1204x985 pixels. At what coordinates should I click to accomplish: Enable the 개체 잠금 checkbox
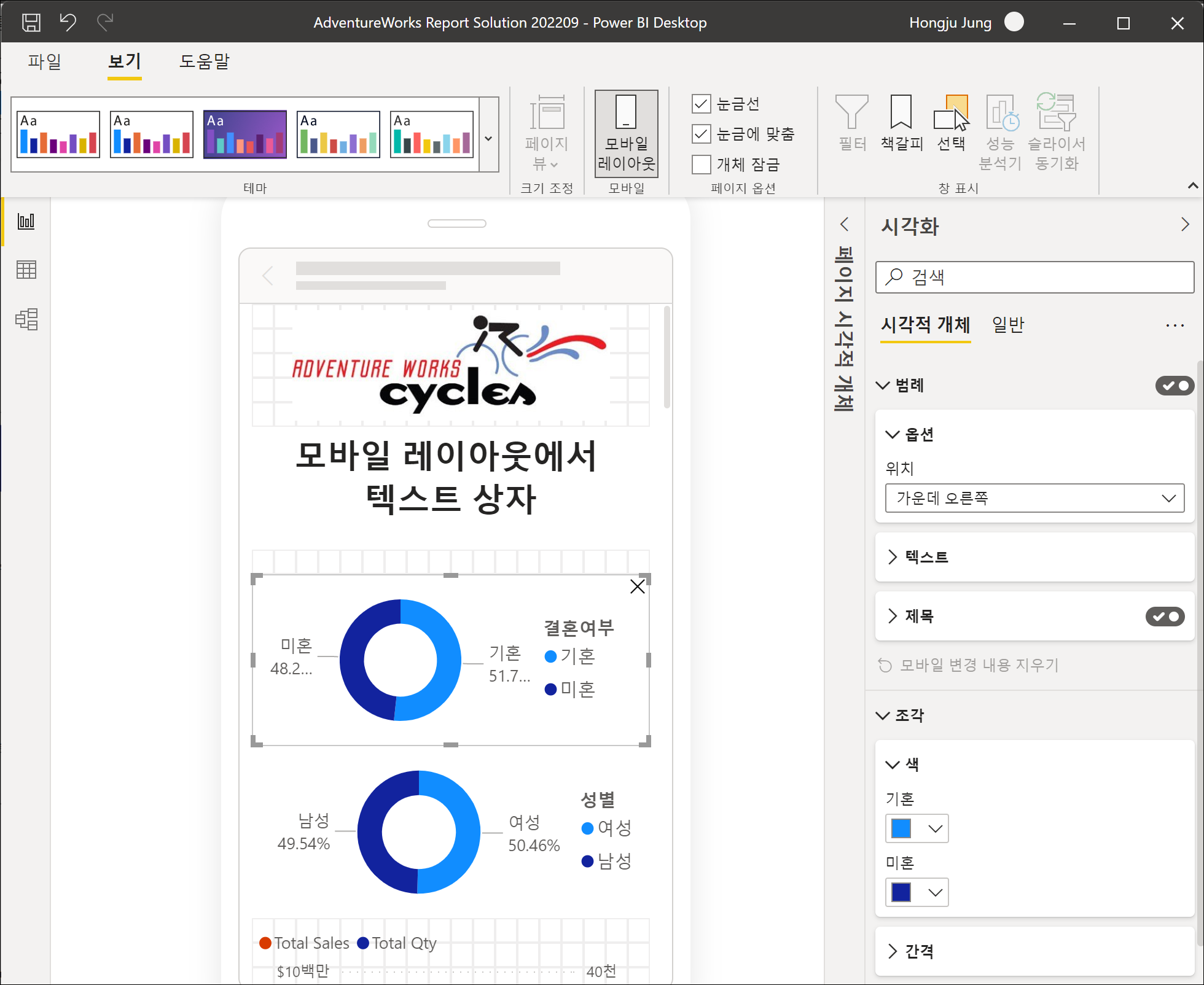[702, 165]
